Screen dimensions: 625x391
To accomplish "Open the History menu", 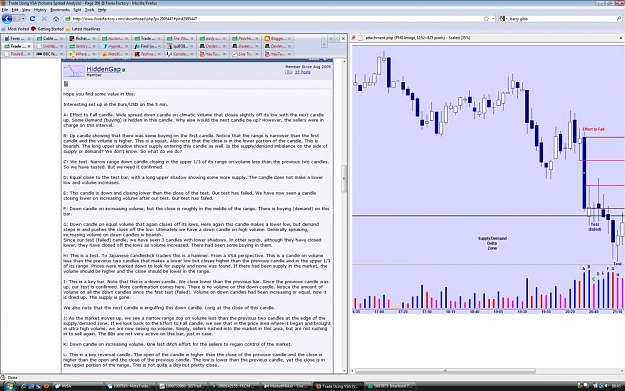I will point(40,10).
